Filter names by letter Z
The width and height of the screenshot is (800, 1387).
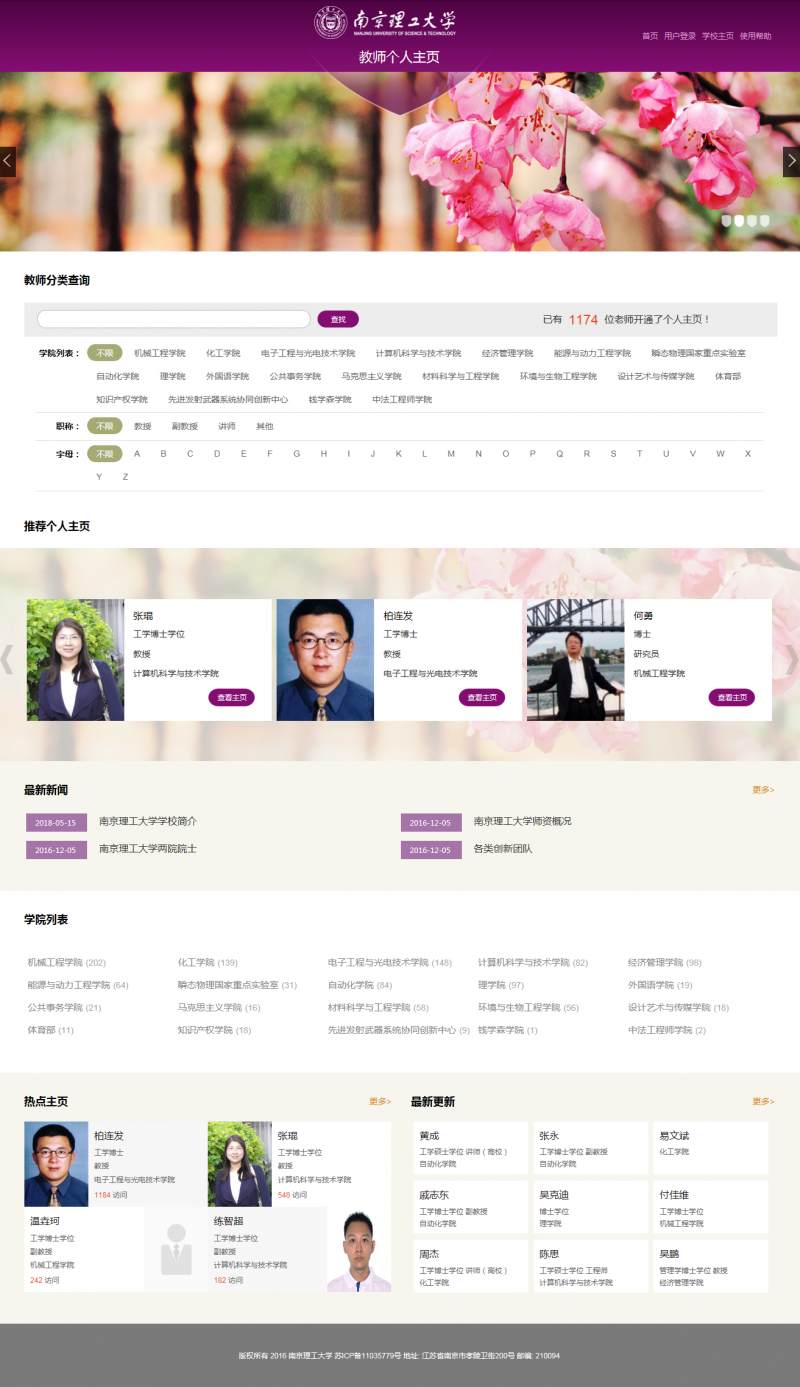coord(125,477)
